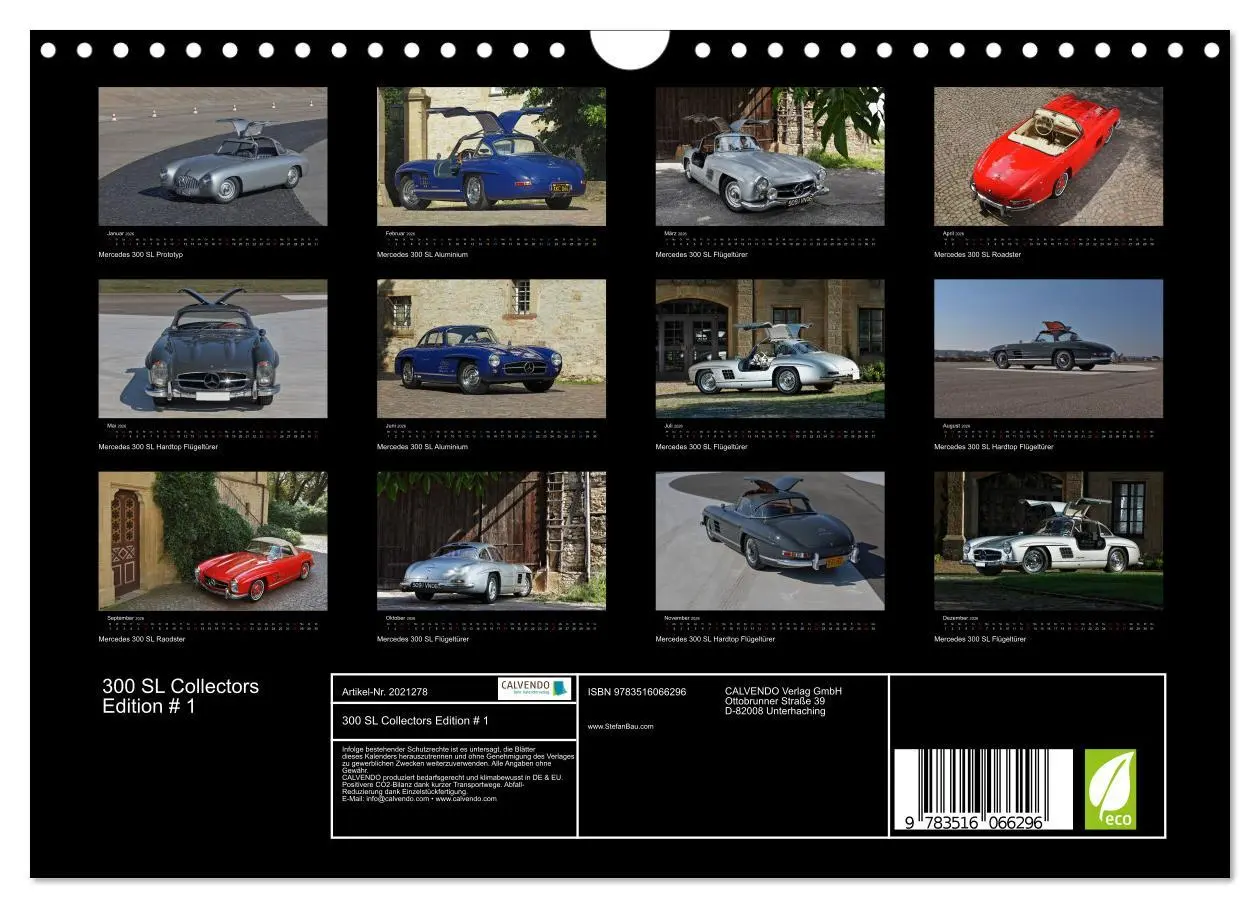The image size is (1260, 908).
Task: Open the red 300 SL Roadster April photo
Action: pyautogui.click(x=1048, y=156)
